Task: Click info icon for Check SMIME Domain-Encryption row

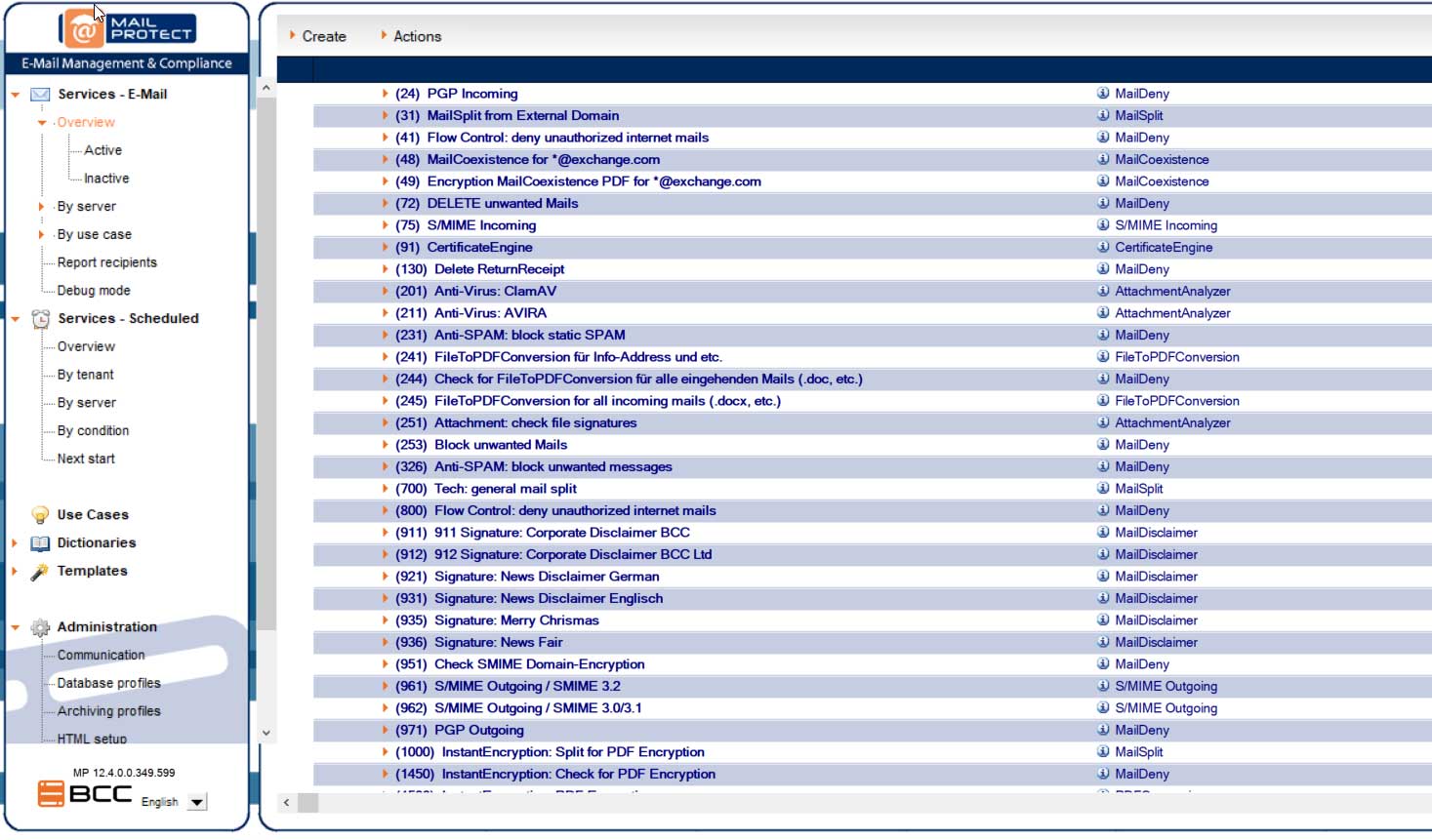Action: [x=1103, y=664]
